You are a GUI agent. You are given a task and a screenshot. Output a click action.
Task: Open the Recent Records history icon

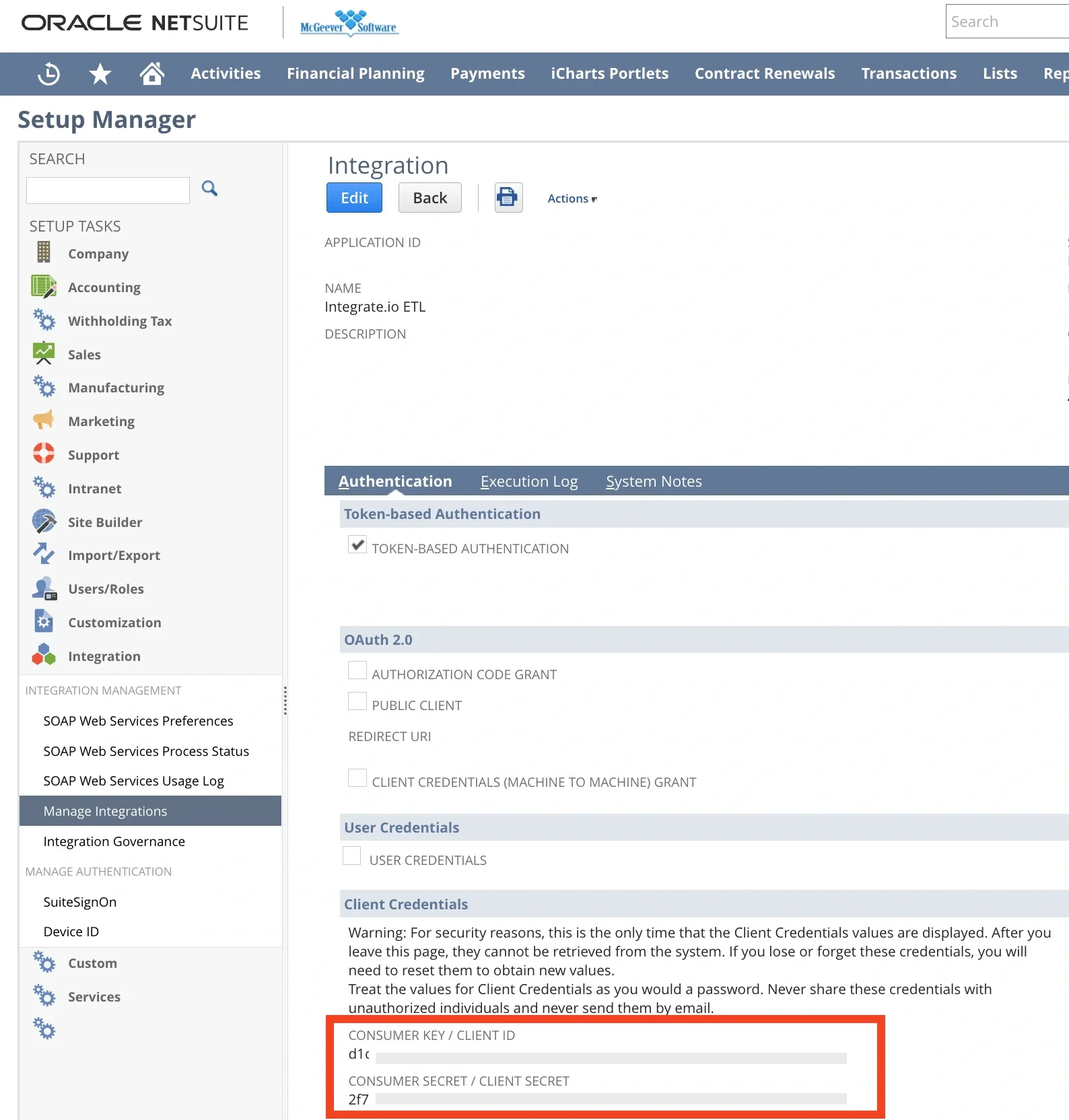48,73
